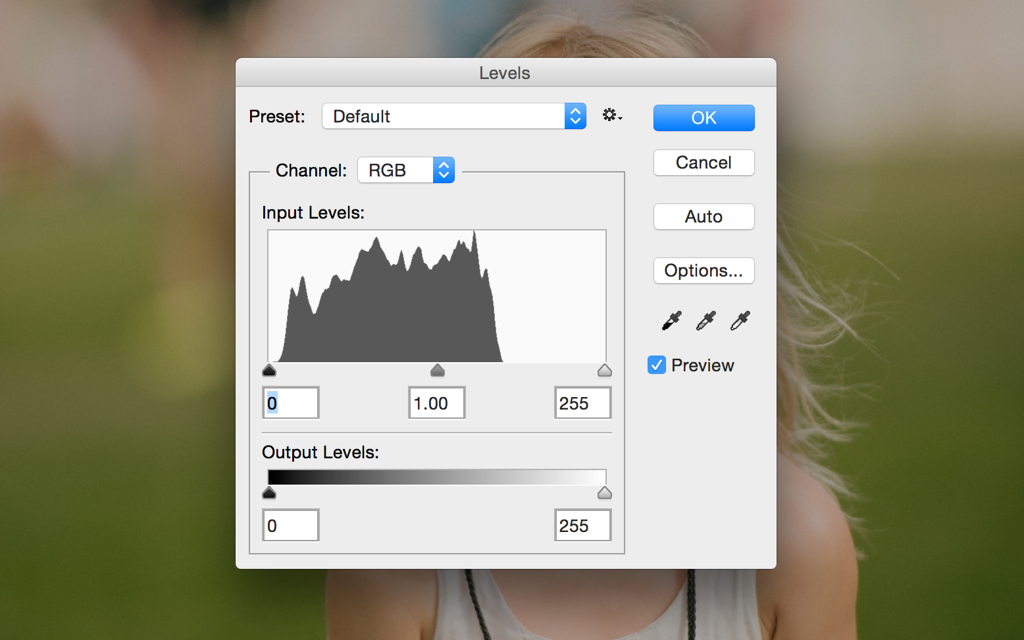Click the output levels white slider
Image resolution: width=1024 pixels, height=640 pixels.
point(605,492)
